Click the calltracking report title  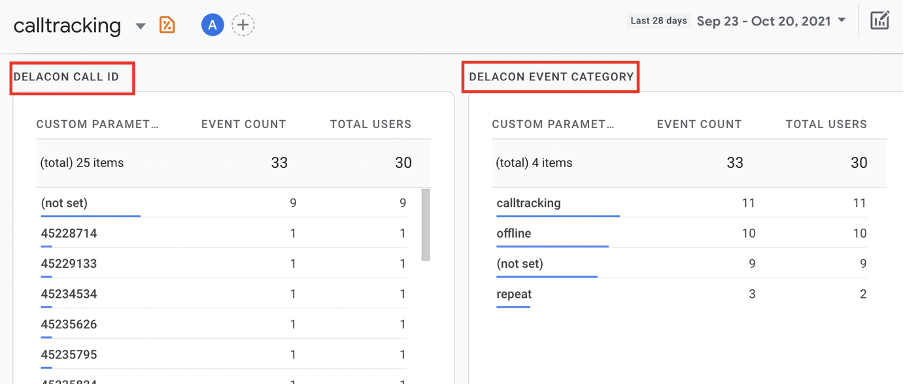point(67,25)
